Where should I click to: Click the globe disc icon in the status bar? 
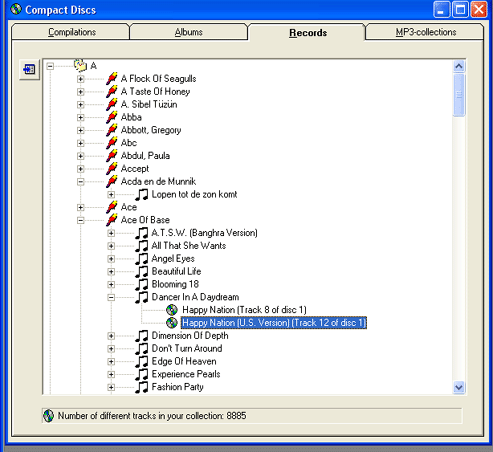click(48, 416)
